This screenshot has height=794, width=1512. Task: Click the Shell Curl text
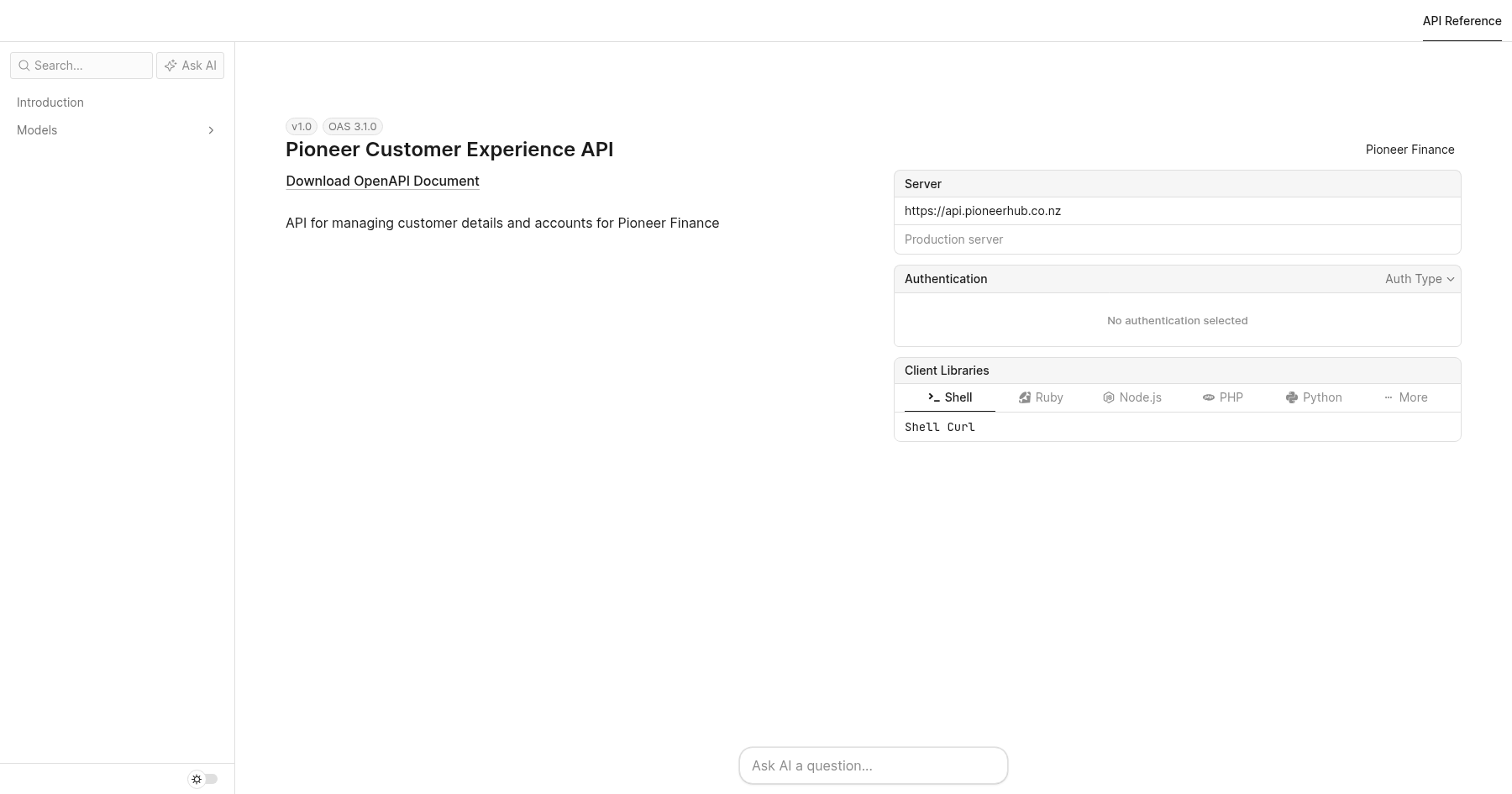coord(940,427)
